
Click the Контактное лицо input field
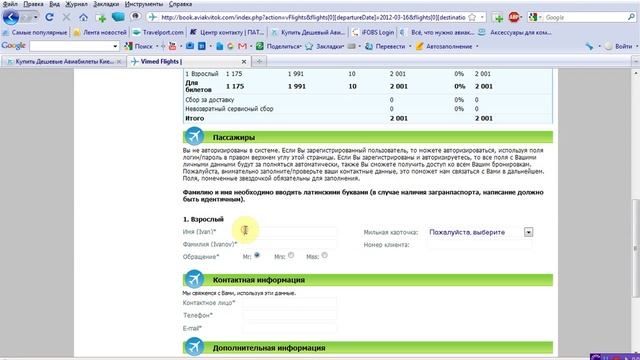point(289,302)
